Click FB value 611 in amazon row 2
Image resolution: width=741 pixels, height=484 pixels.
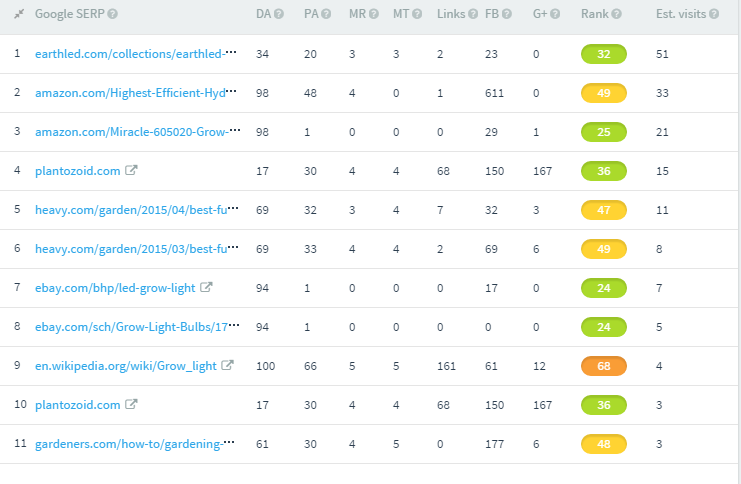point(494,93)
